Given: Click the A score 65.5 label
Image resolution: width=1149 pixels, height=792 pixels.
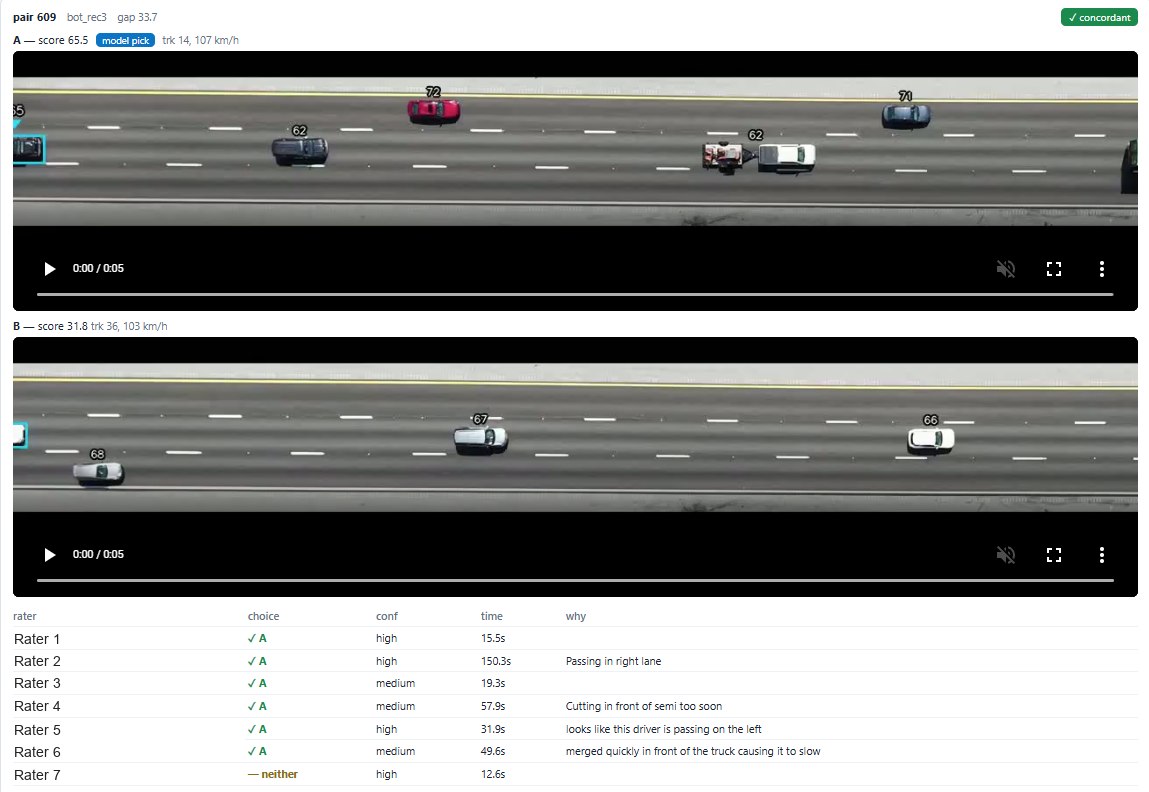Looking at the screenshot, I should (x=51, y=40).
